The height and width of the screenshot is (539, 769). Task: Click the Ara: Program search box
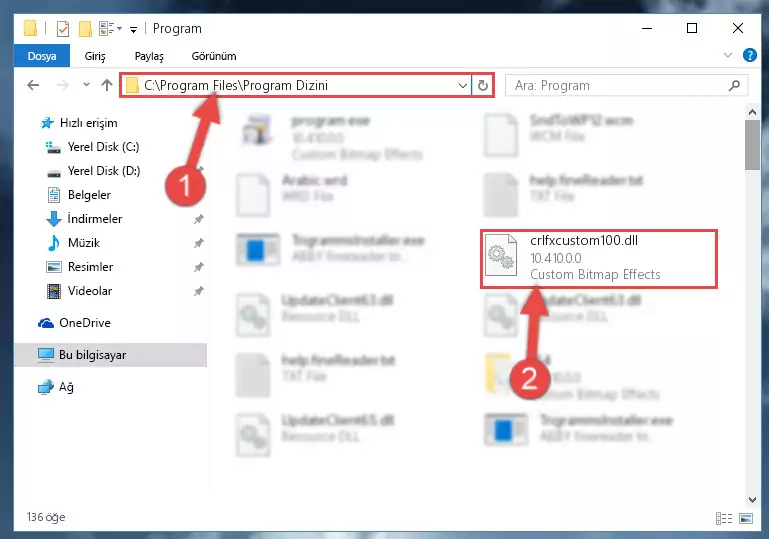pyautogui.click(x=626, y=85)
